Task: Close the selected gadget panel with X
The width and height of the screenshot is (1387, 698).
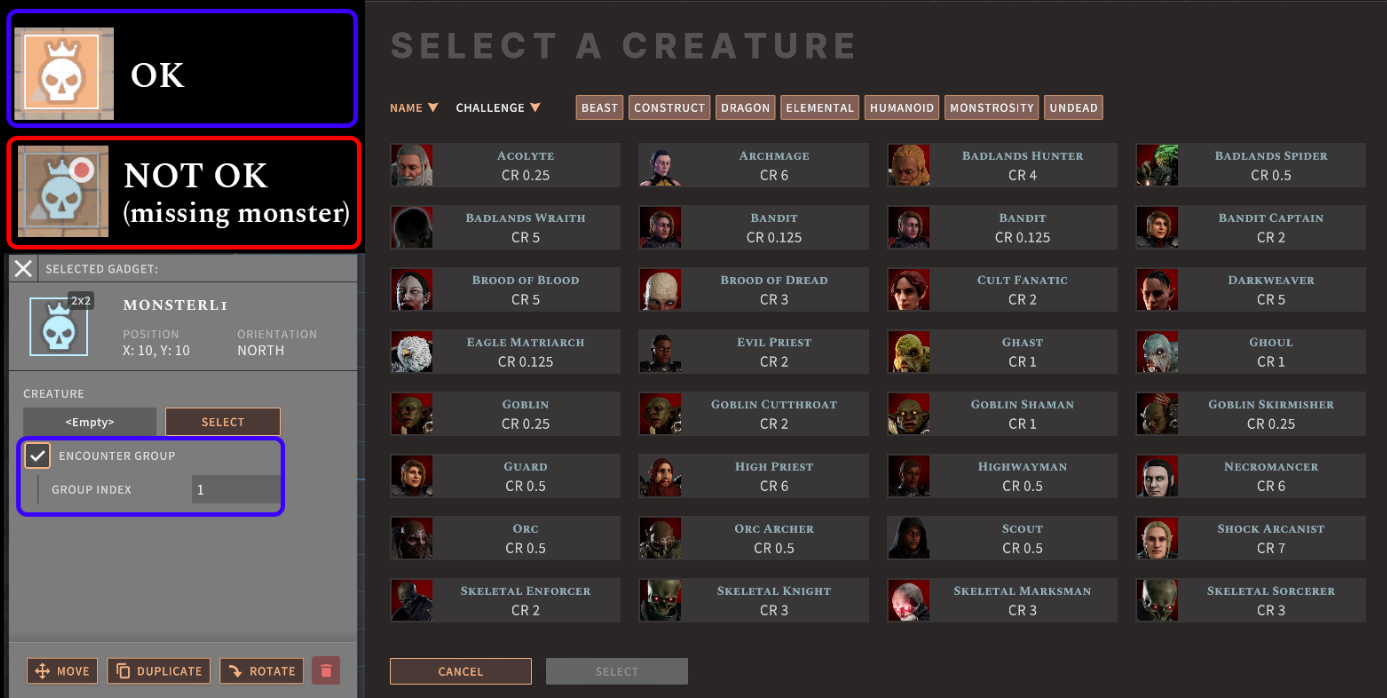Action: [24, 268]
